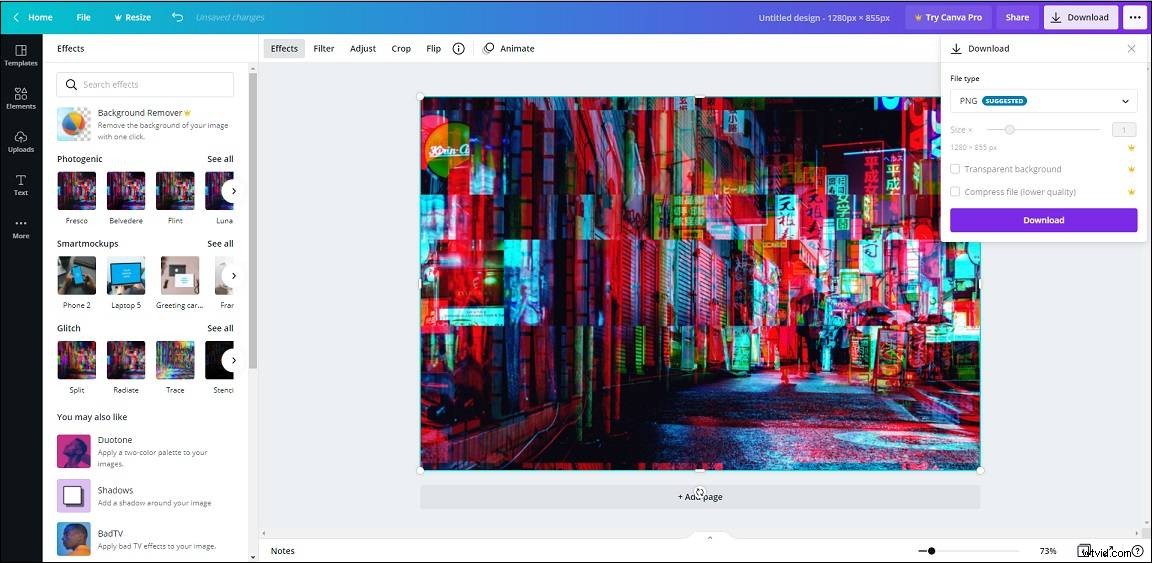
Task: Click the glitched street image on canvas
Action: click(x=699, y=283)
